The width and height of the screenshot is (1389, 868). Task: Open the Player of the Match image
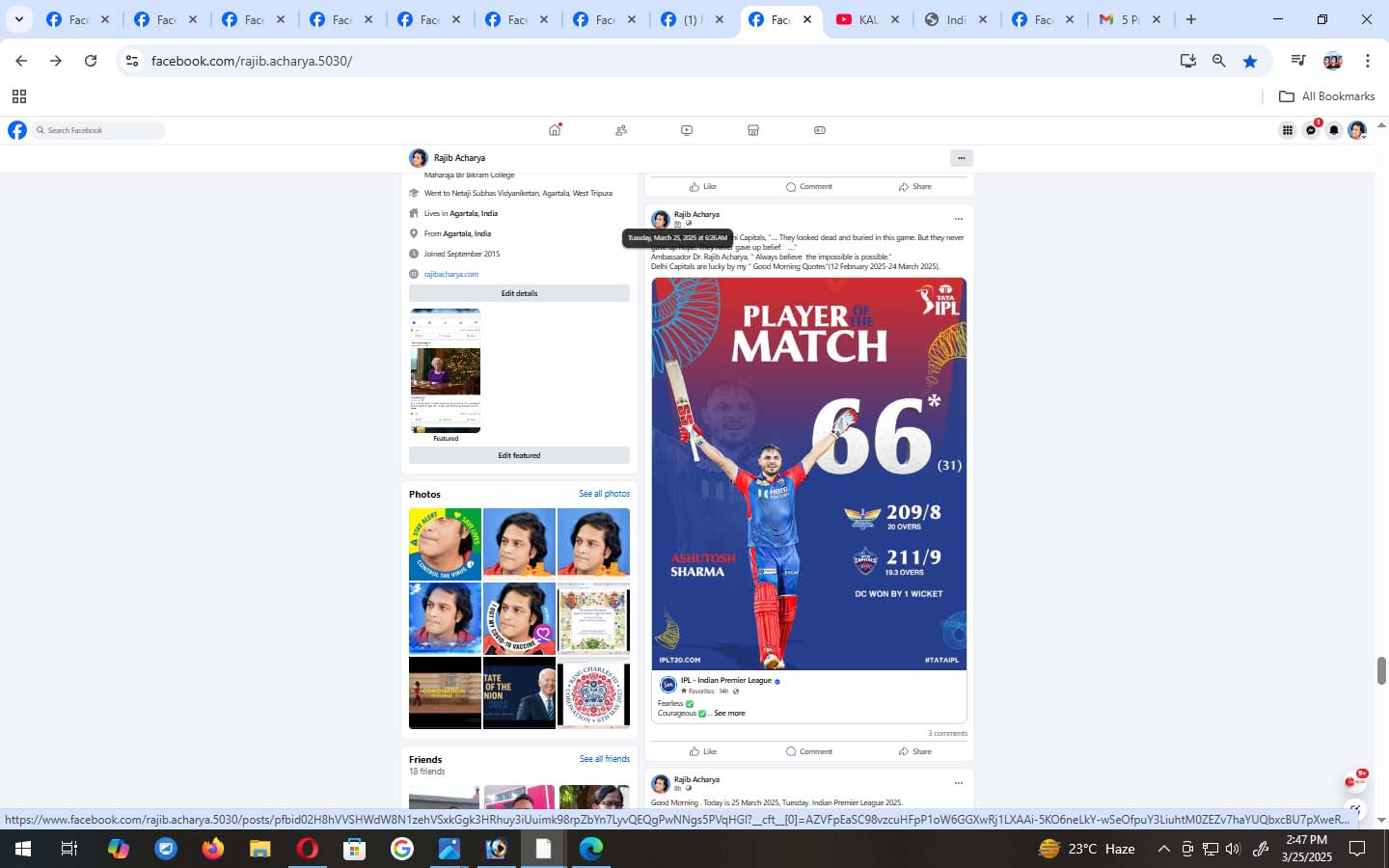(x=808, y=474)
